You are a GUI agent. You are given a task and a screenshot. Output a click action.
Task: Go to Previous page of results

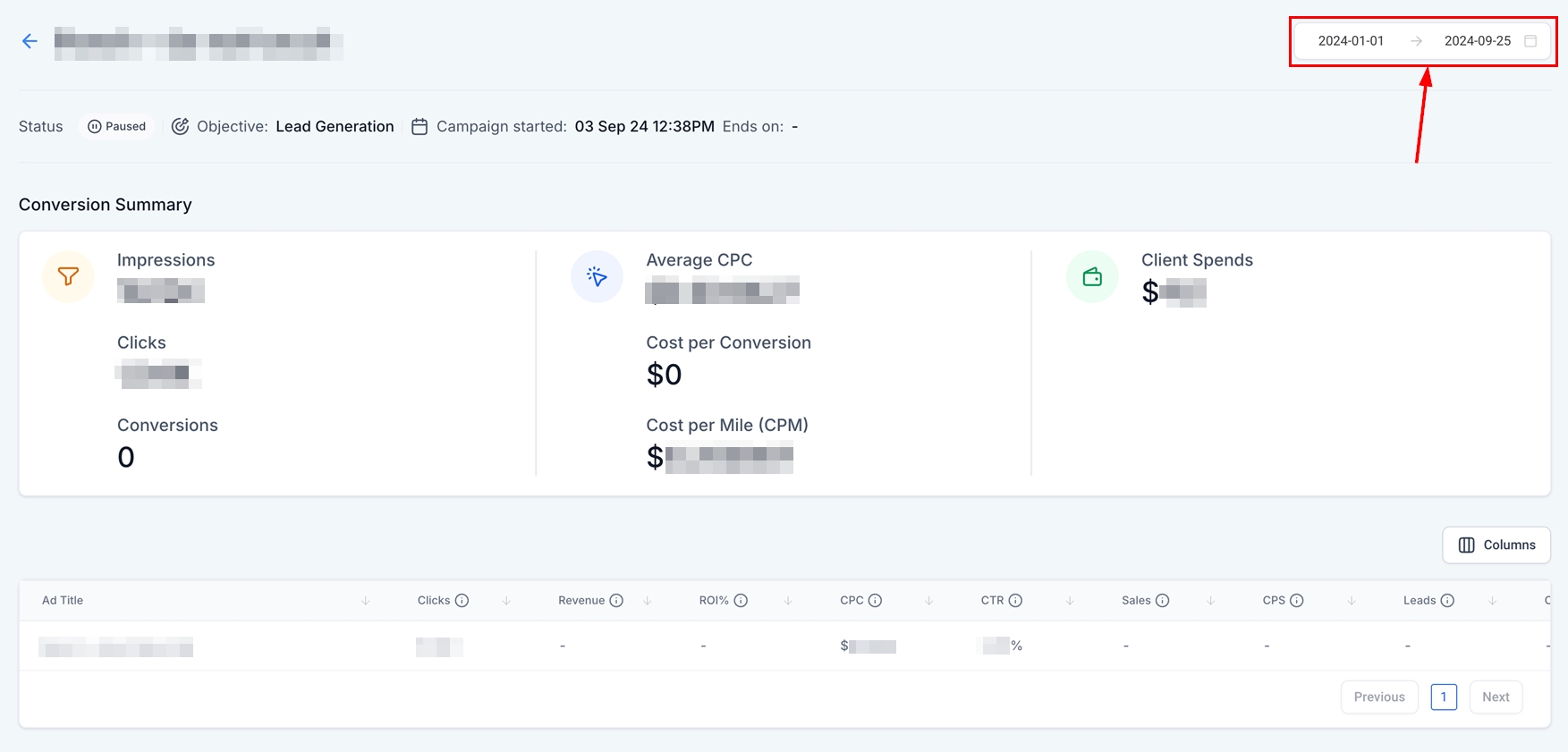(x=1378, y=697)
